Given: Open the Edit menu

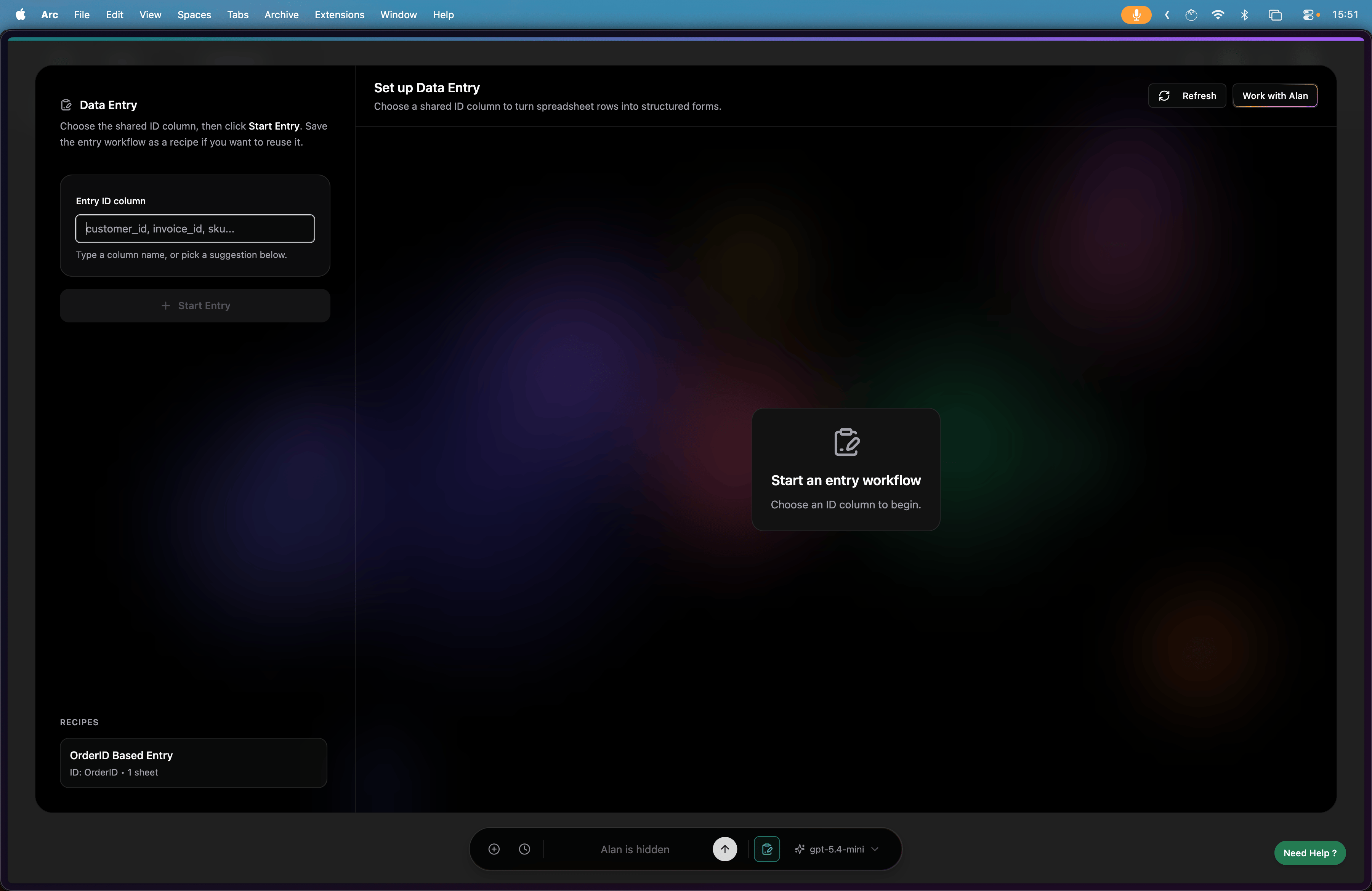Looking at the screenshot, I should coord(114,14).
